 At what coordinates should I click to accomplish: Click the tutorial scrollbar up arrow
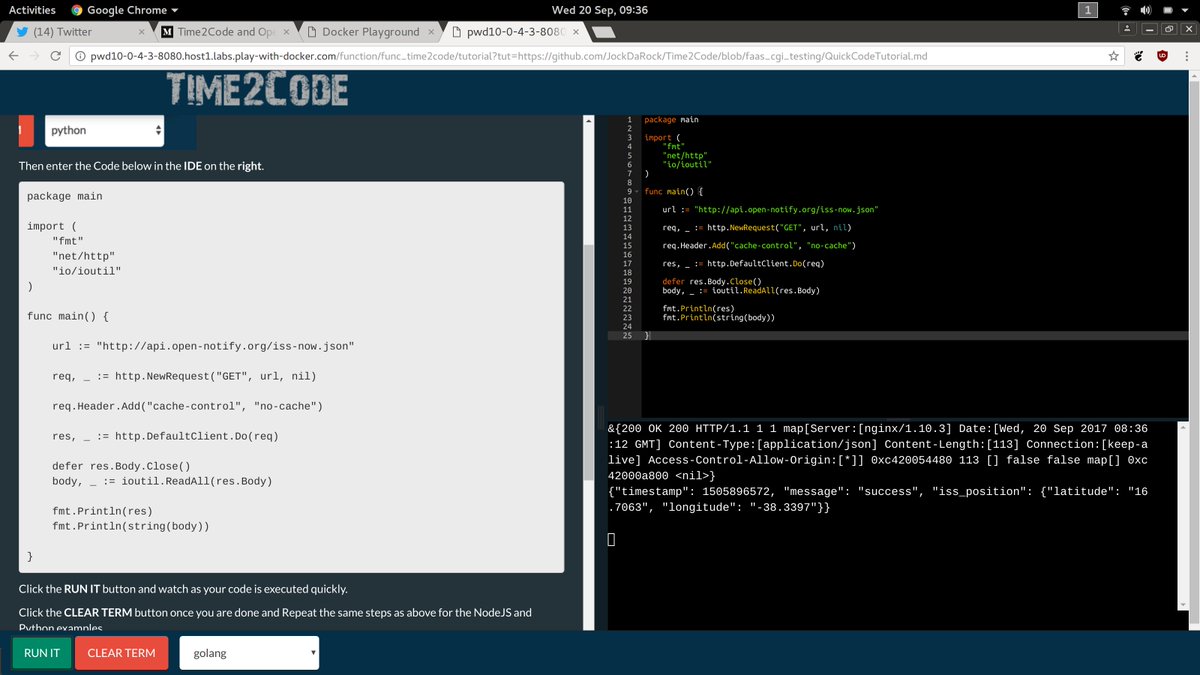click(590, 122)
